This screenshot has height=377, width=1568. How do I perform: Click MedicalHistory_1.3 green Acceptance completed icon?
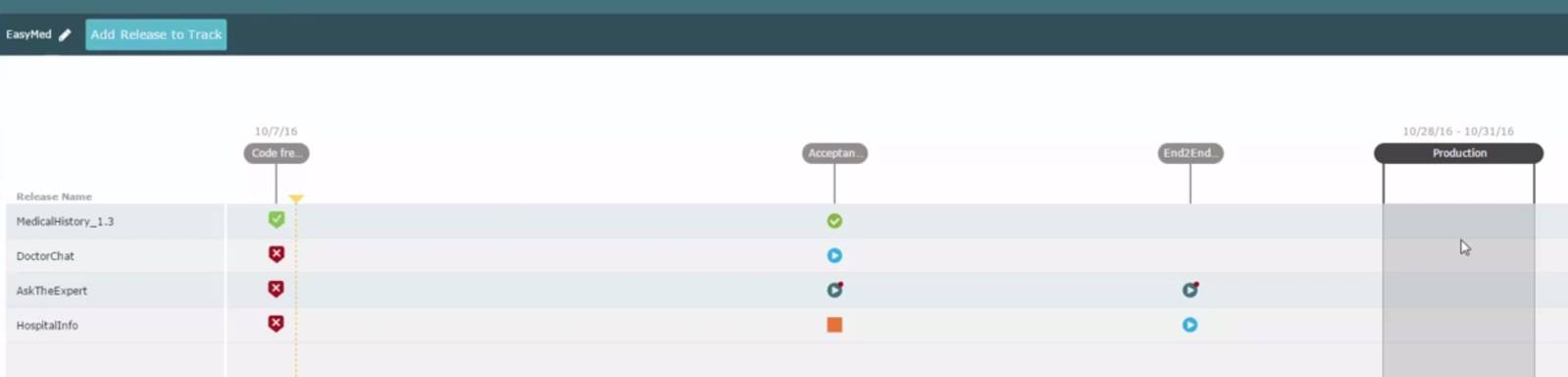coord(835,221)
